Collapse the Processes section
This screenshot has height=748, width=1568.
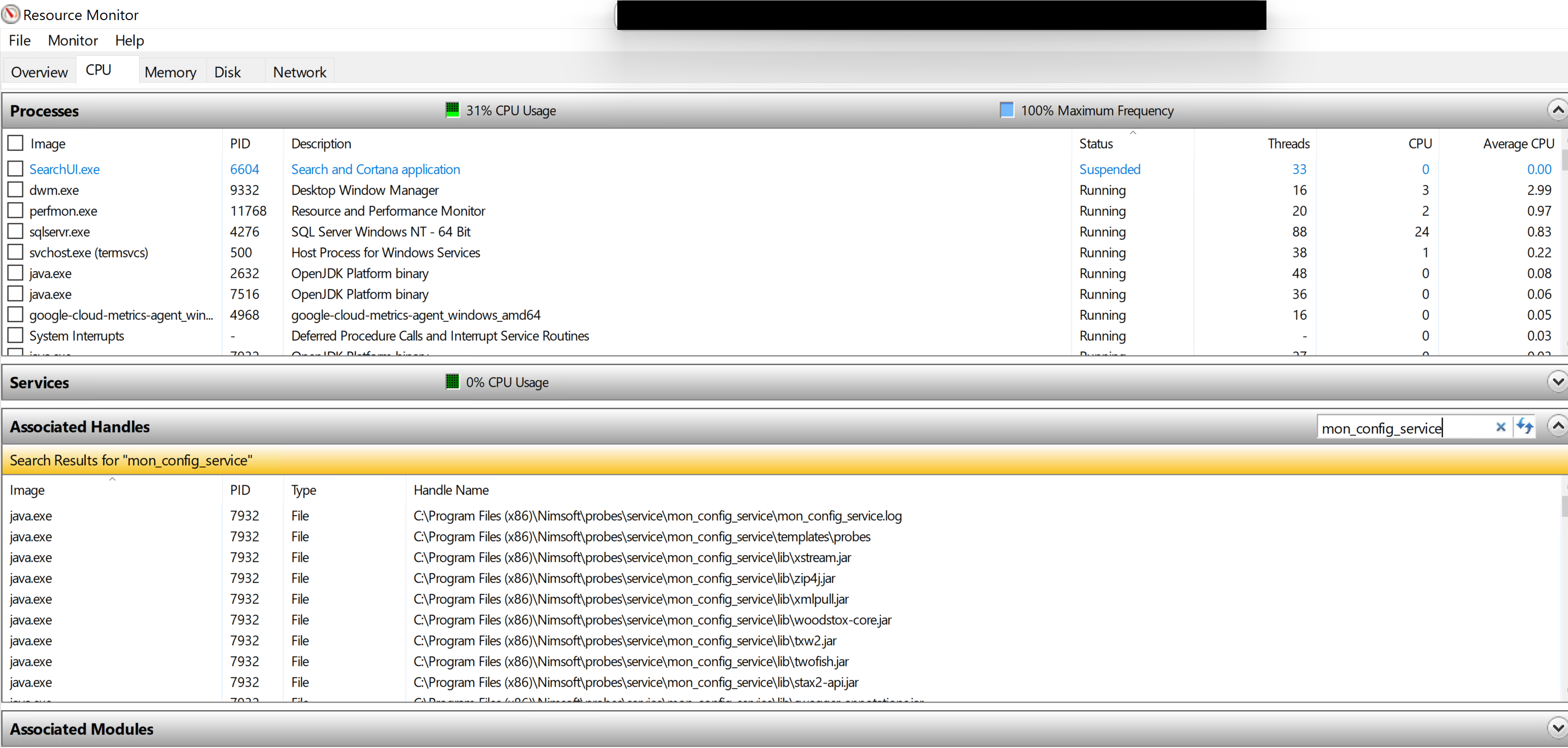click(x=1557, y=110)
